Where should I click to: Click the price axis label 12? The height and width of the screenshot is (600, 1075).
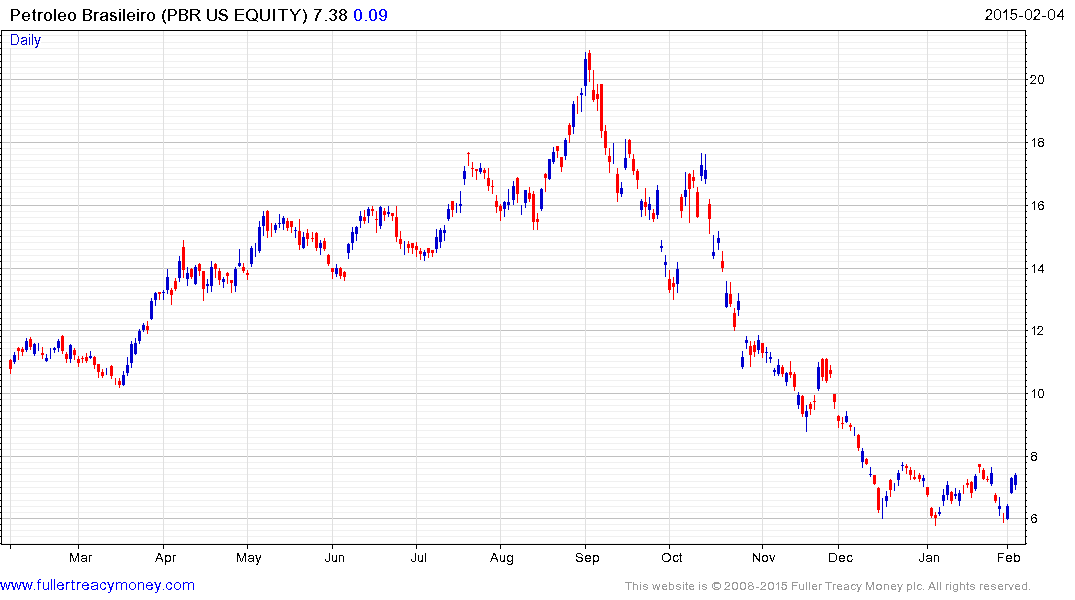pyautogui.click(x=1037, y=331)
